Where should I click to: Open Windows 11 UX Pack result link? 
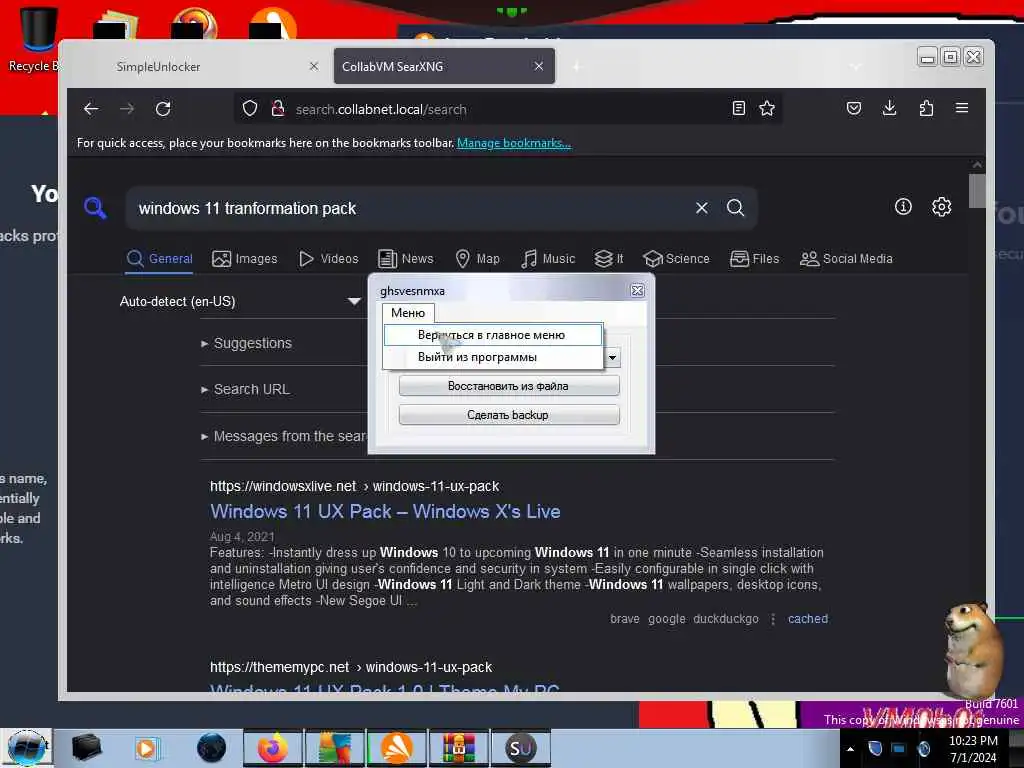[x=385, y=511]
